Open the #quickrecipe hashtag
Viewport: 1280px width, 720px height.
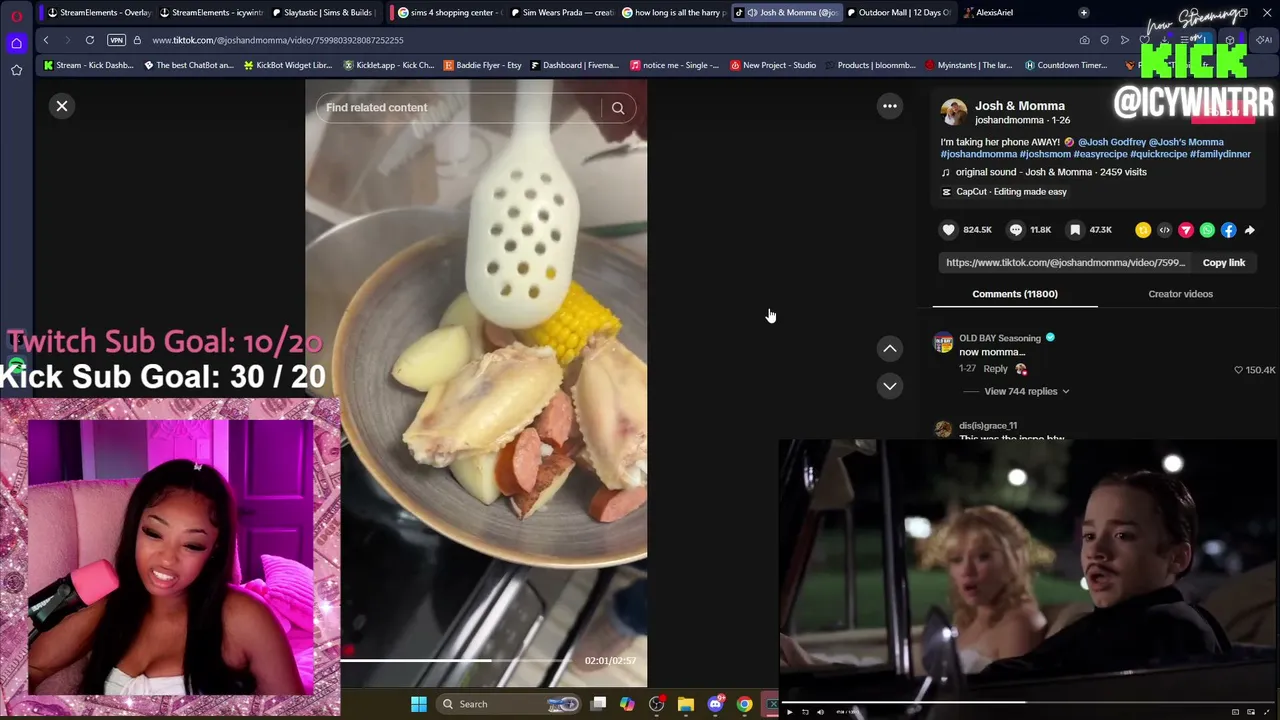(1158, 154)
